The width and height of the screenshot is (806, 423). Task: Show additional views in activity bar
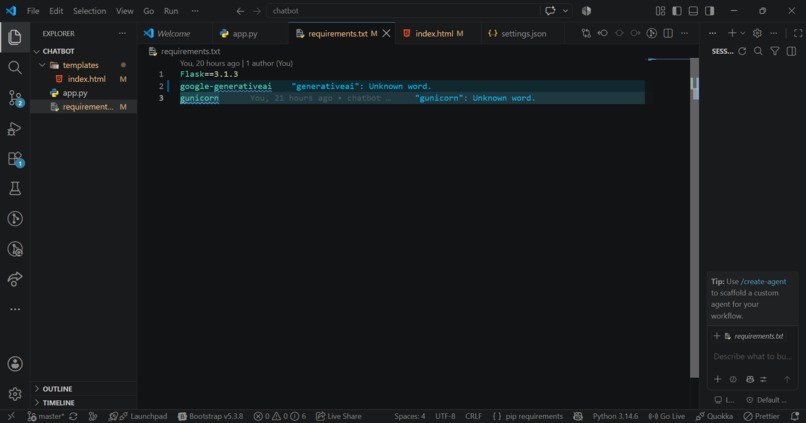pyautogui.click(x=14, y=309)
